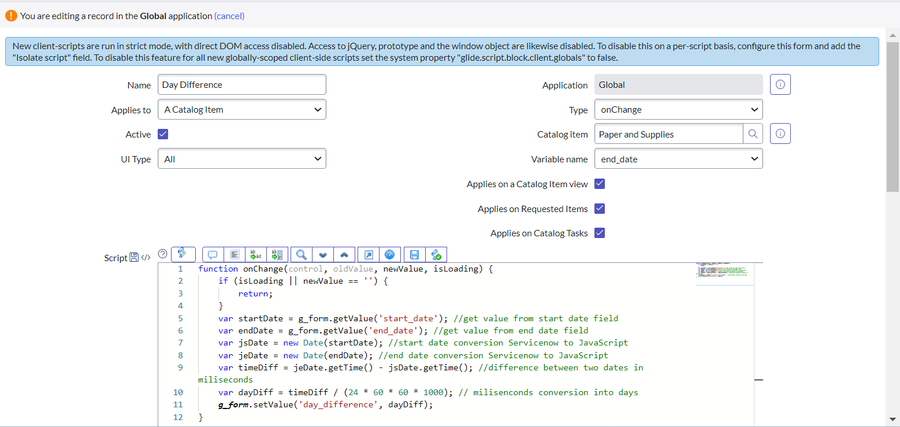Click the orange warning icon in banner
Viewport: 900px width, 427px height.
[11, 16]
